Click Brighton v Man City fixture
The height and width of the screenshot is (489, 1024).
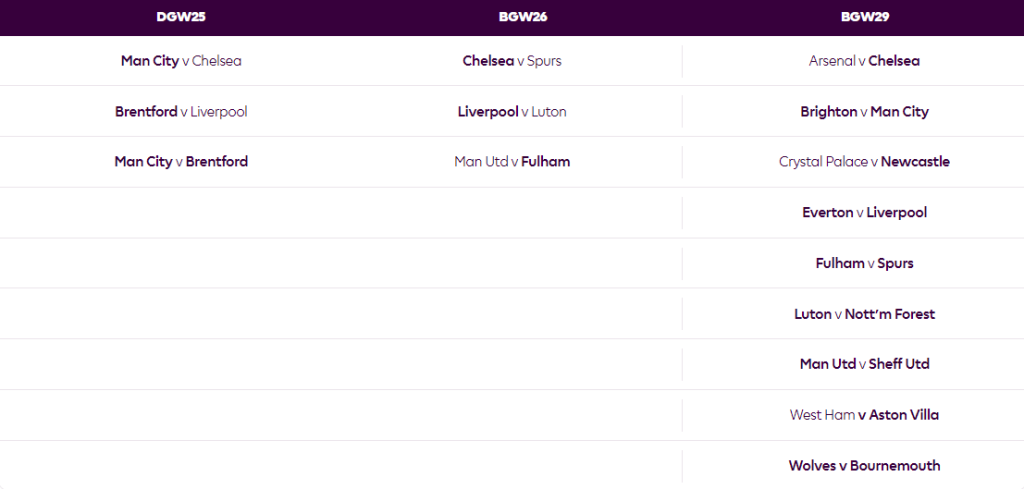864,112
